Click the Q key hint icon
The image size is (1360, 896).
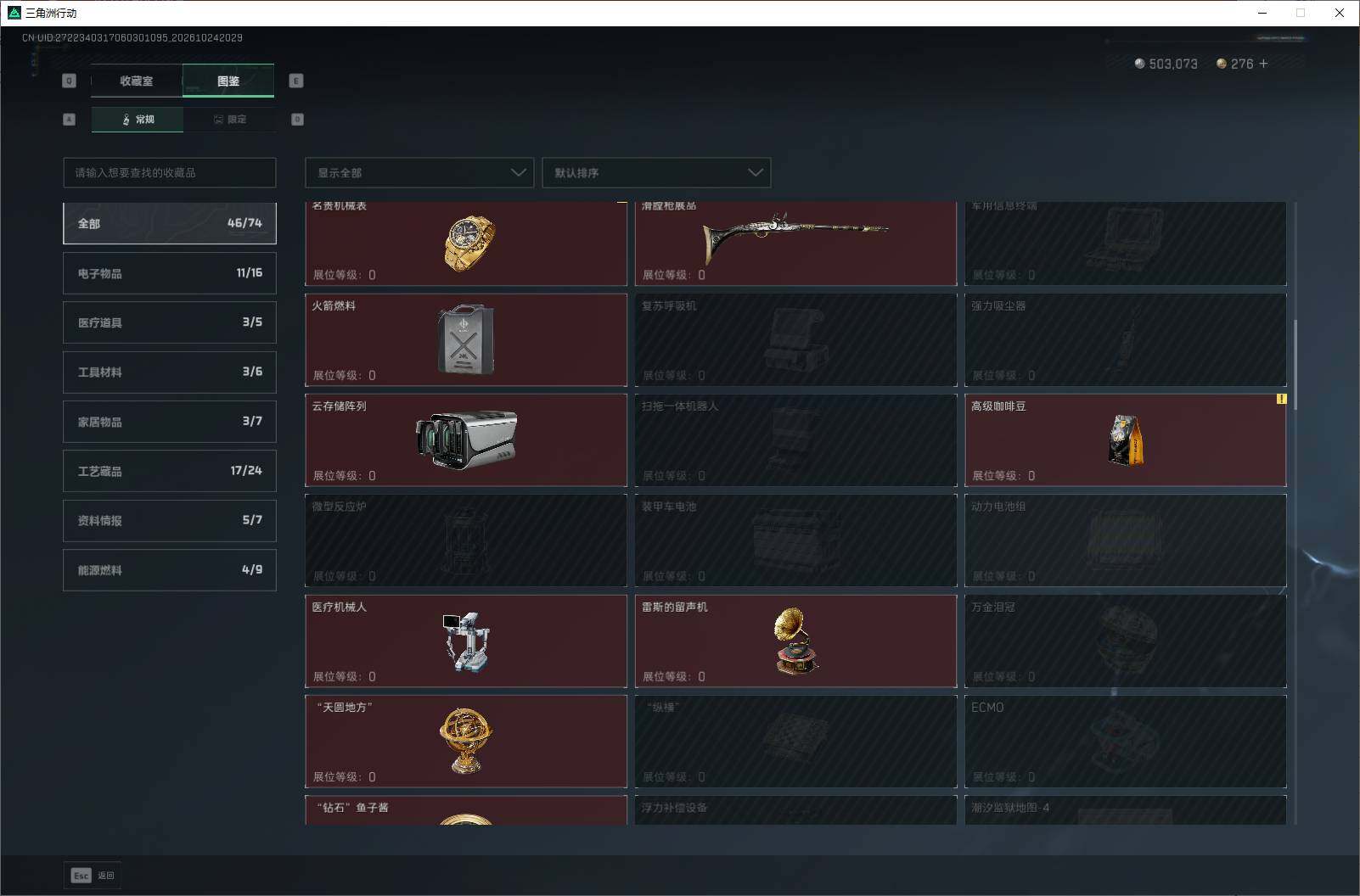coord(70,81)
